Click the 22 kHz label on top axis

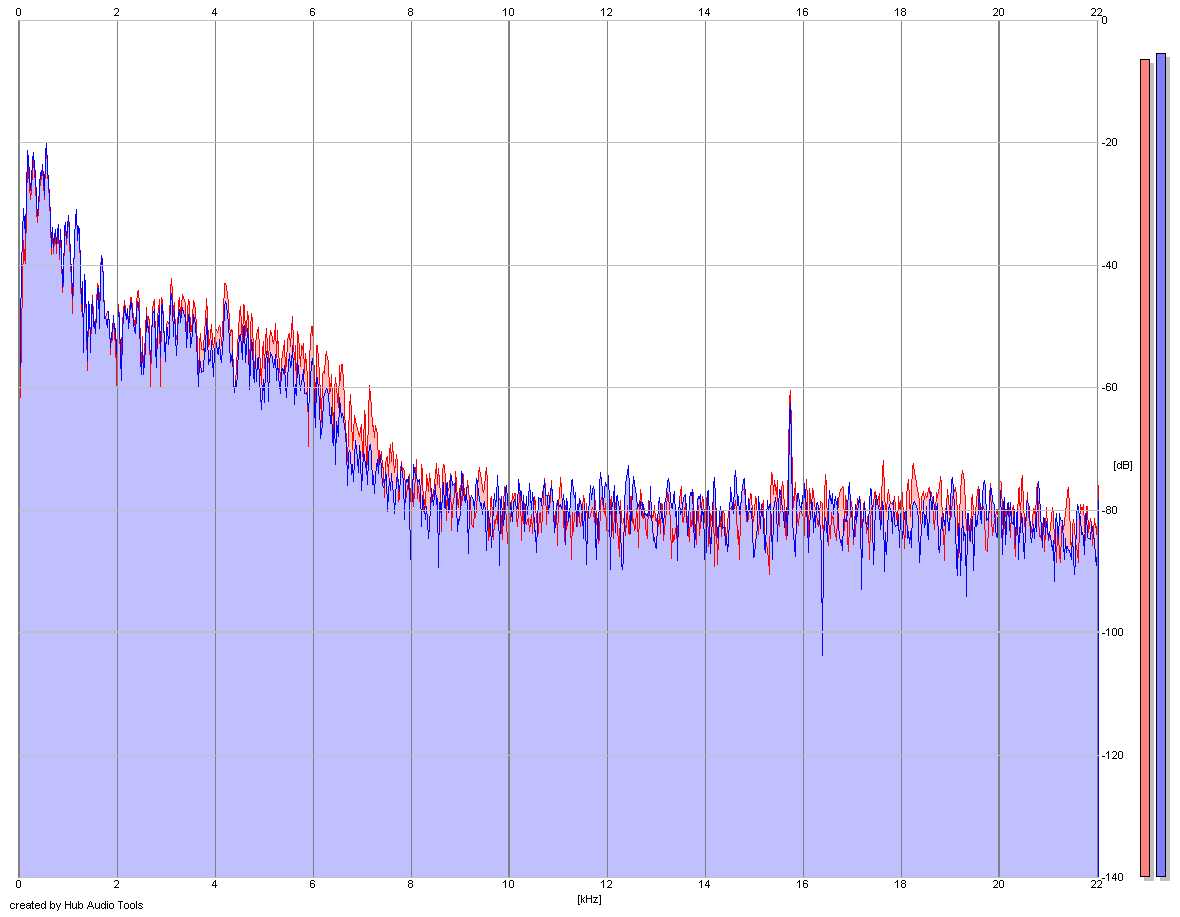coord(1096,12)
